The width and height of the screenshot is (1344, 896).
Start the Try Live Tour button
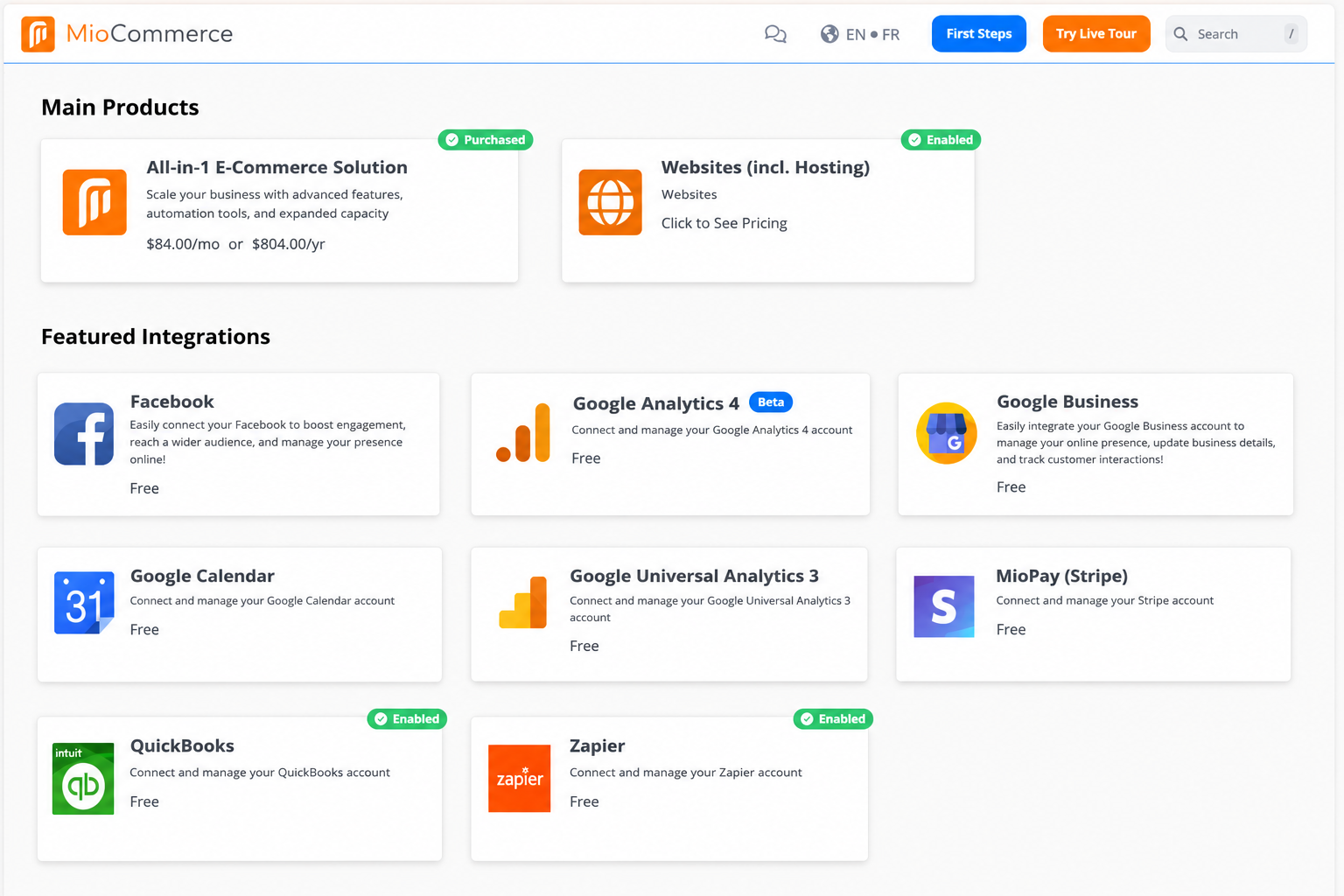point(1096,34)
